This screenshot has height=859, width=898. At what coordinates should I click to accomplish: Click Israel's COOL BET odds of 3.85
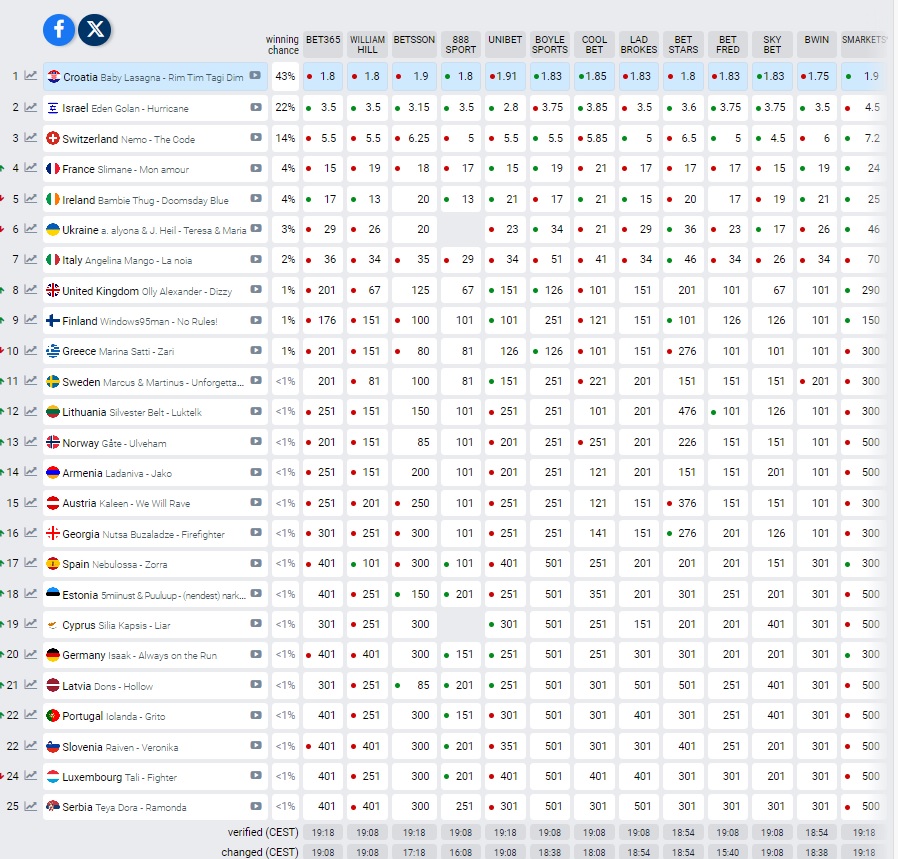click(594, 108)
